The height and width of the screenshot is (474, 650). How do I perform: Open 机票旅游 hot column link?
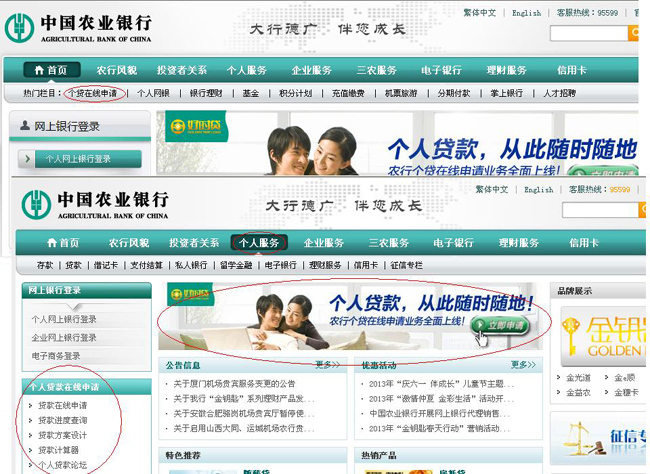pyautogui.click(x=401, y=93)
